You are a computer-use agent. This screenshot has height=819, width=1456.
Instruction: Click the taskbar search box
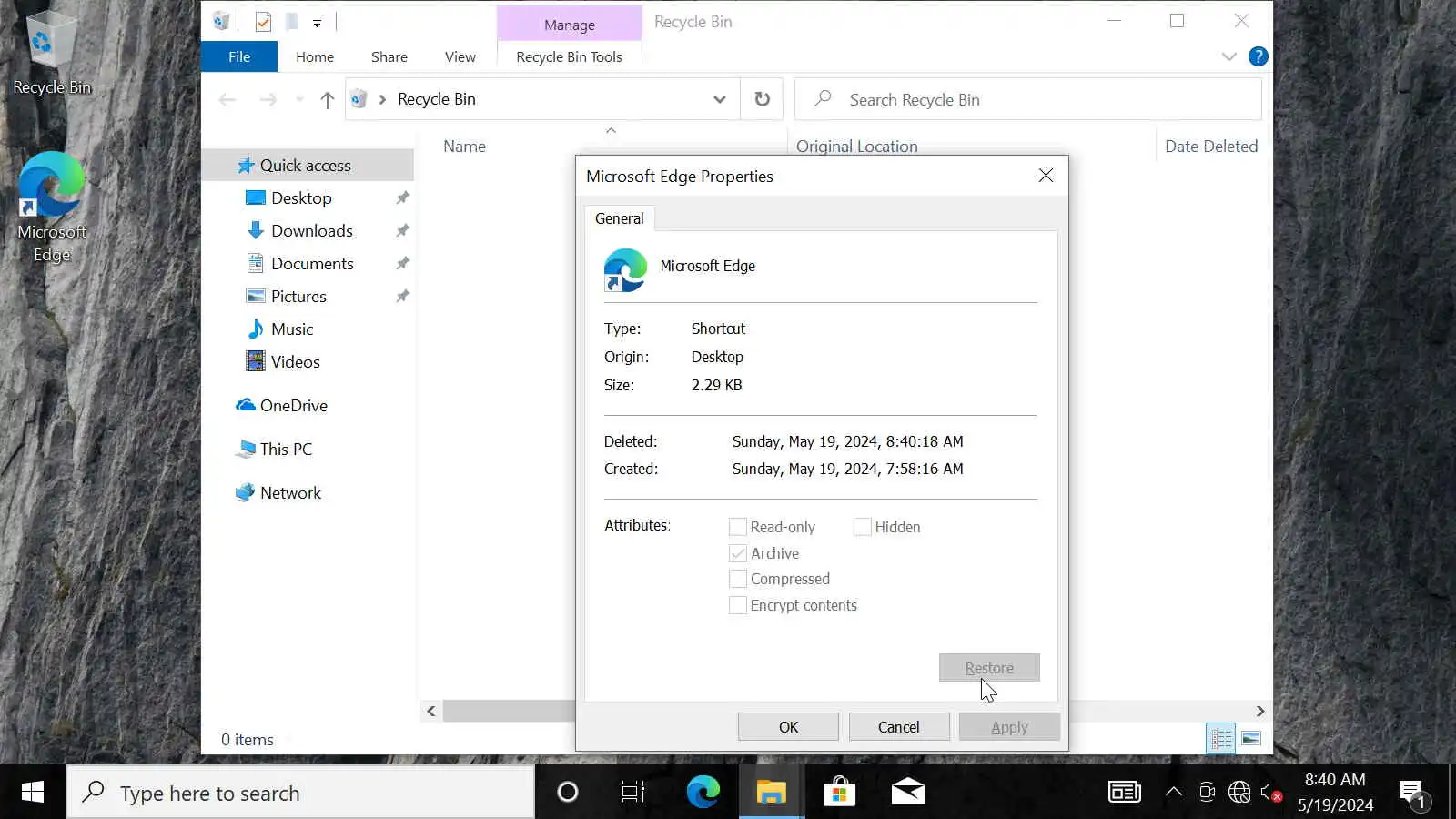click(300, 793)
